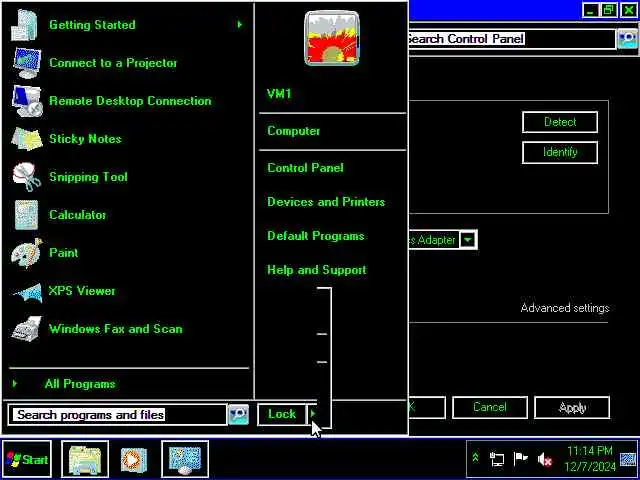Screen dimensions: 640x480
Task: Click the Cancel button
Action: click(x=490, y=407)
